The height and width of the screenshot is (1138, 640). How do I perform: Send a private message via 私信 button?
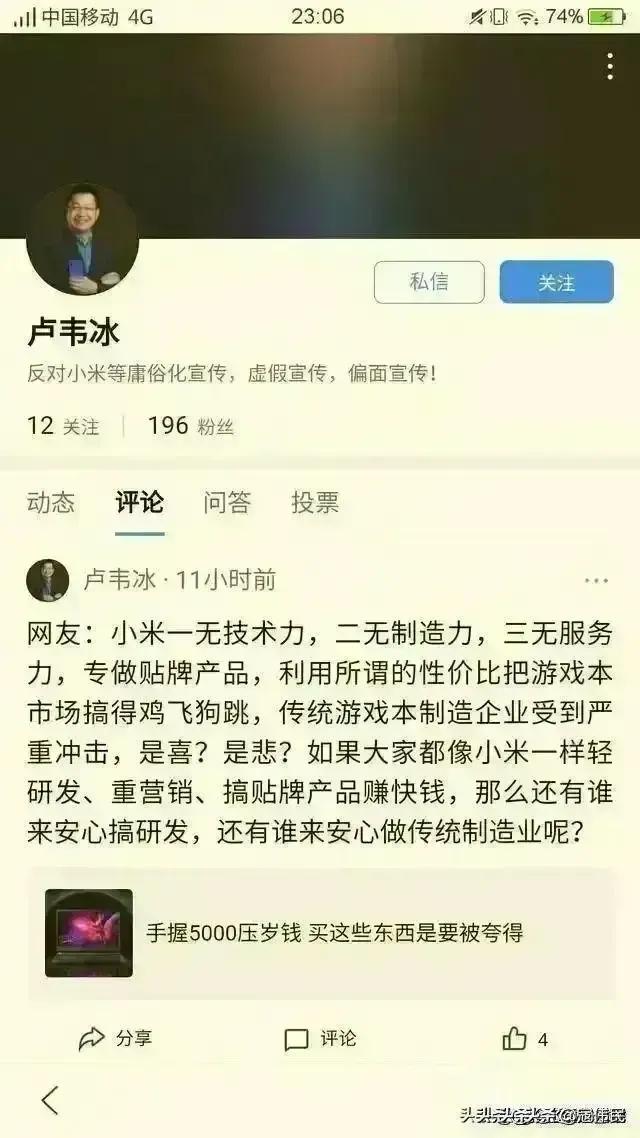point(429,282)
